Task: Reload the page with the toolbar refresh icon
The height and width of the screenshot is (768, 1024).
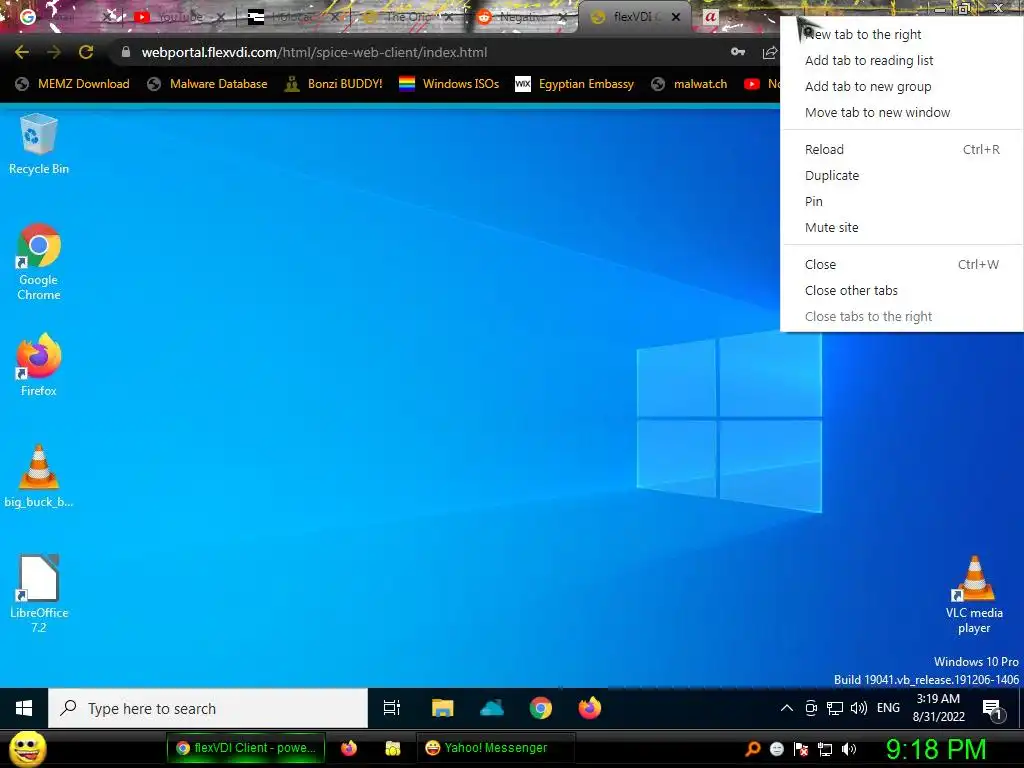Action: [86, 52]
